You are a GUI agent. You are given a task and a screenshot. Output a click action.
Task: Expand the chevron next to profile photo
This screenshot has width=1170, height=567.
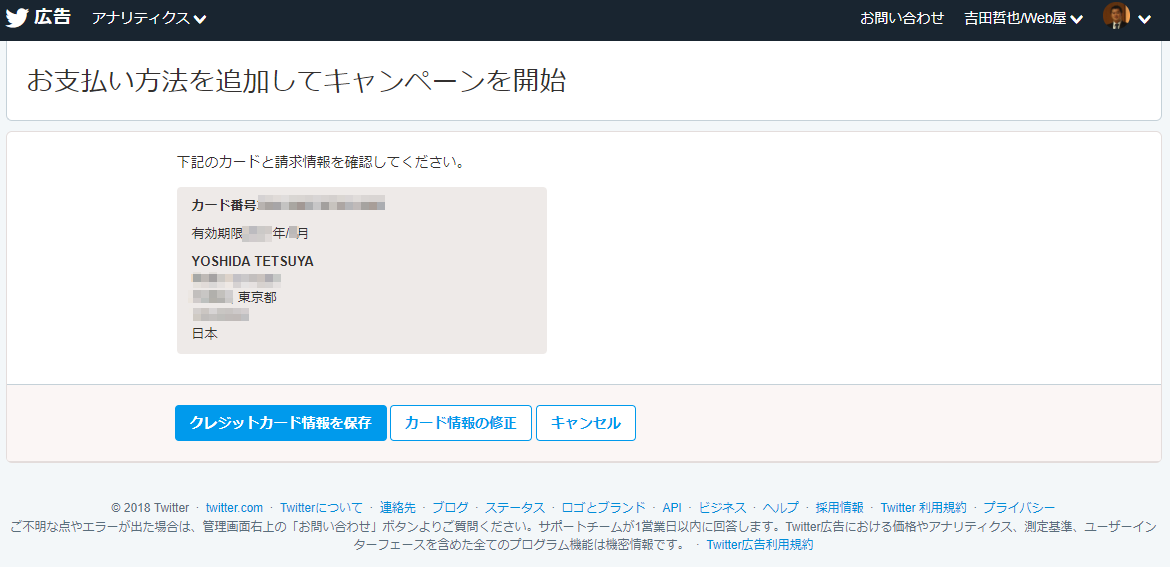1145,18
